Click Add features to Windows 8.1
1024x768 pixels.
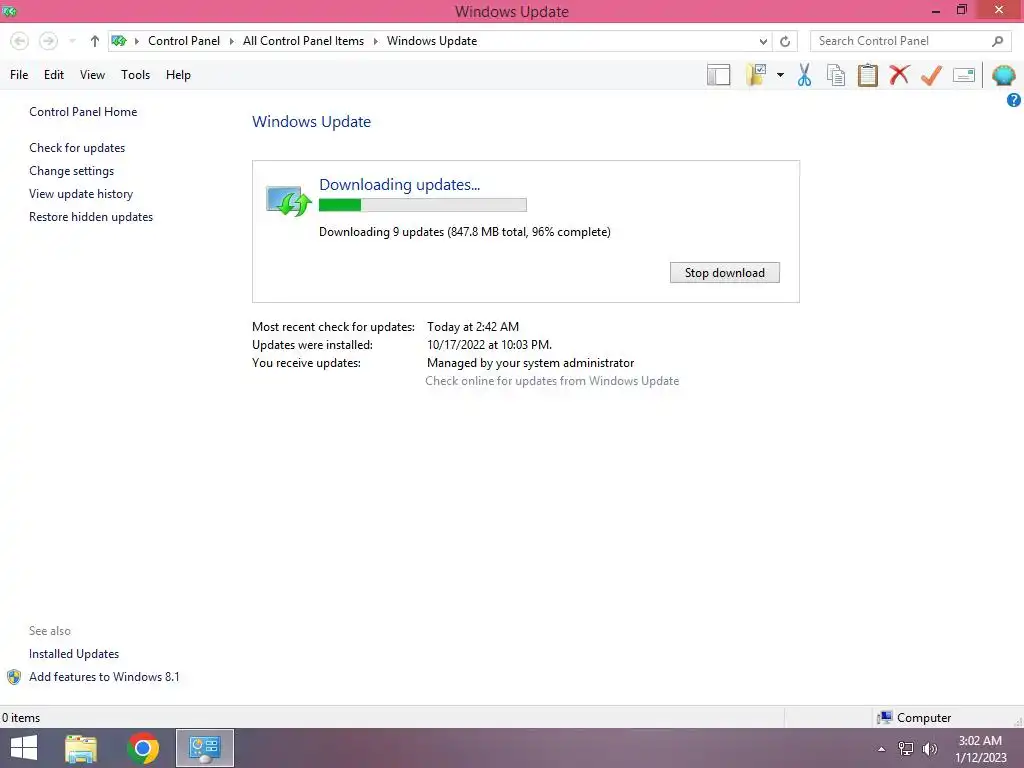[x=104, y=677]
